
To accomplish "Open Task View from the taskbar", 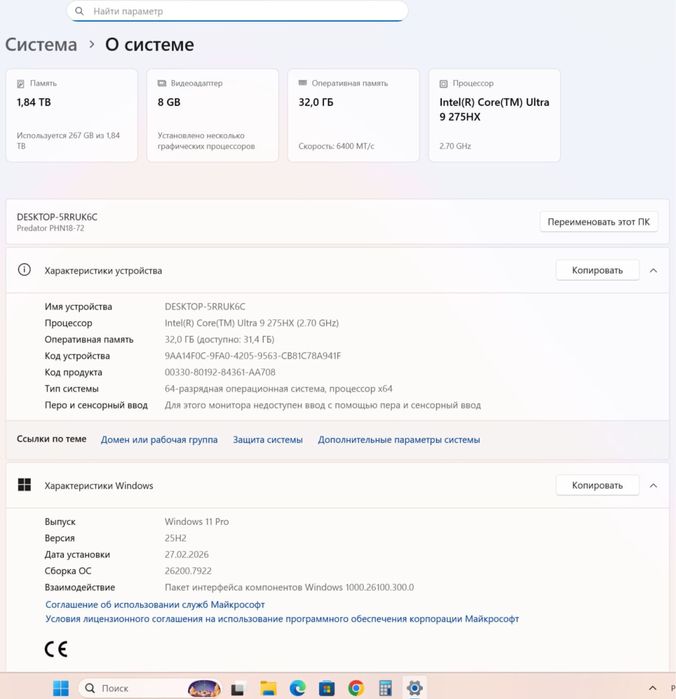I will pyautogui.click(x=237, y=689).
